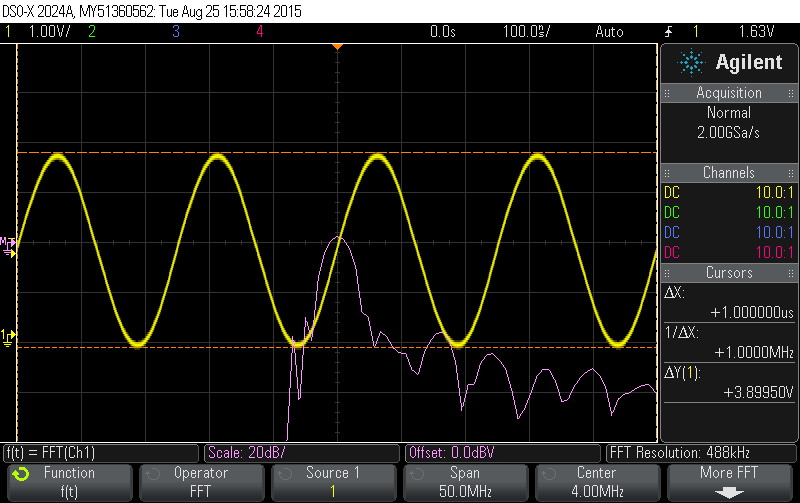
Task: Click the ΔX +1.000000us cursor value
Action: pyautogui.click(x=752, y=312)
